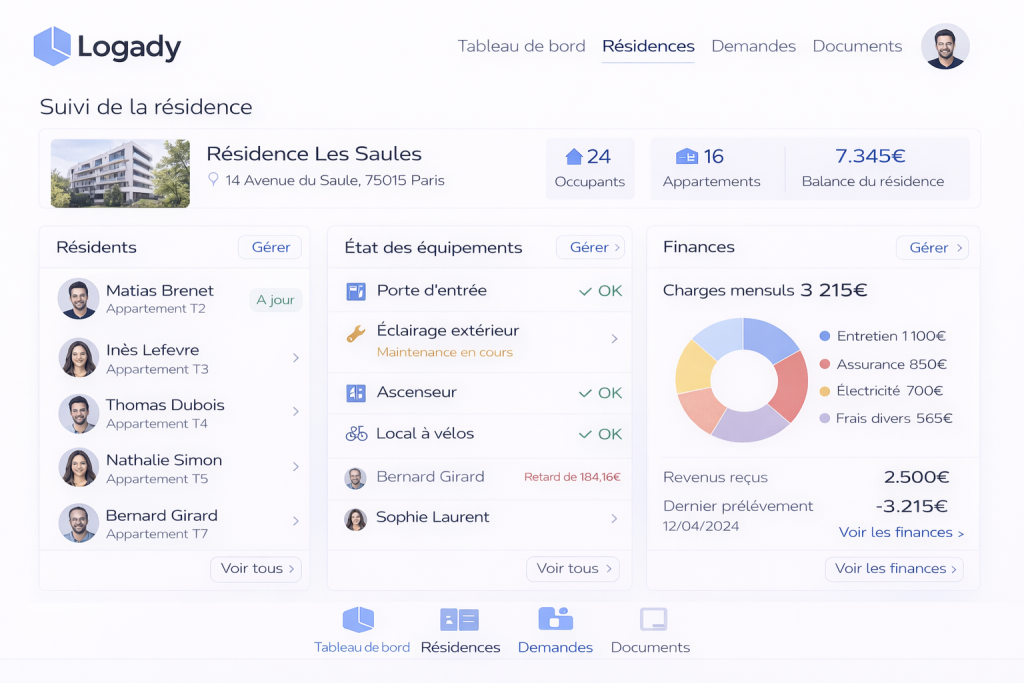This screenshot has width=1024, height=683.
Task: Click the Tableau de bord bottom icon
Action: point(359,619)
